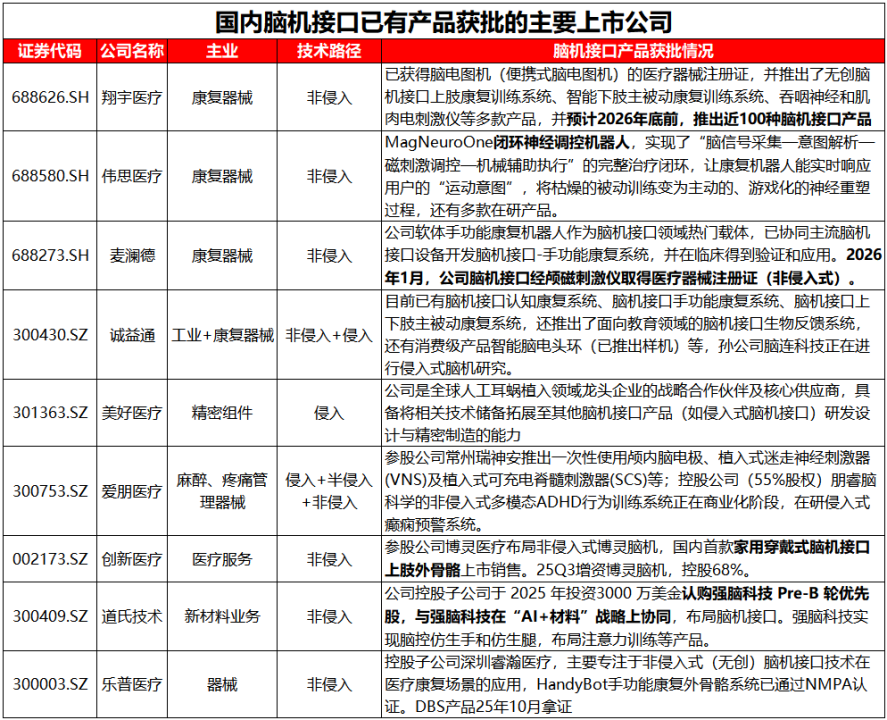The height and width of the screenshot is (720, 887).
Task: Select the 麻醉、疼痛管理器械 business cell
Action: pyautogui.click(x=222, y=491)
